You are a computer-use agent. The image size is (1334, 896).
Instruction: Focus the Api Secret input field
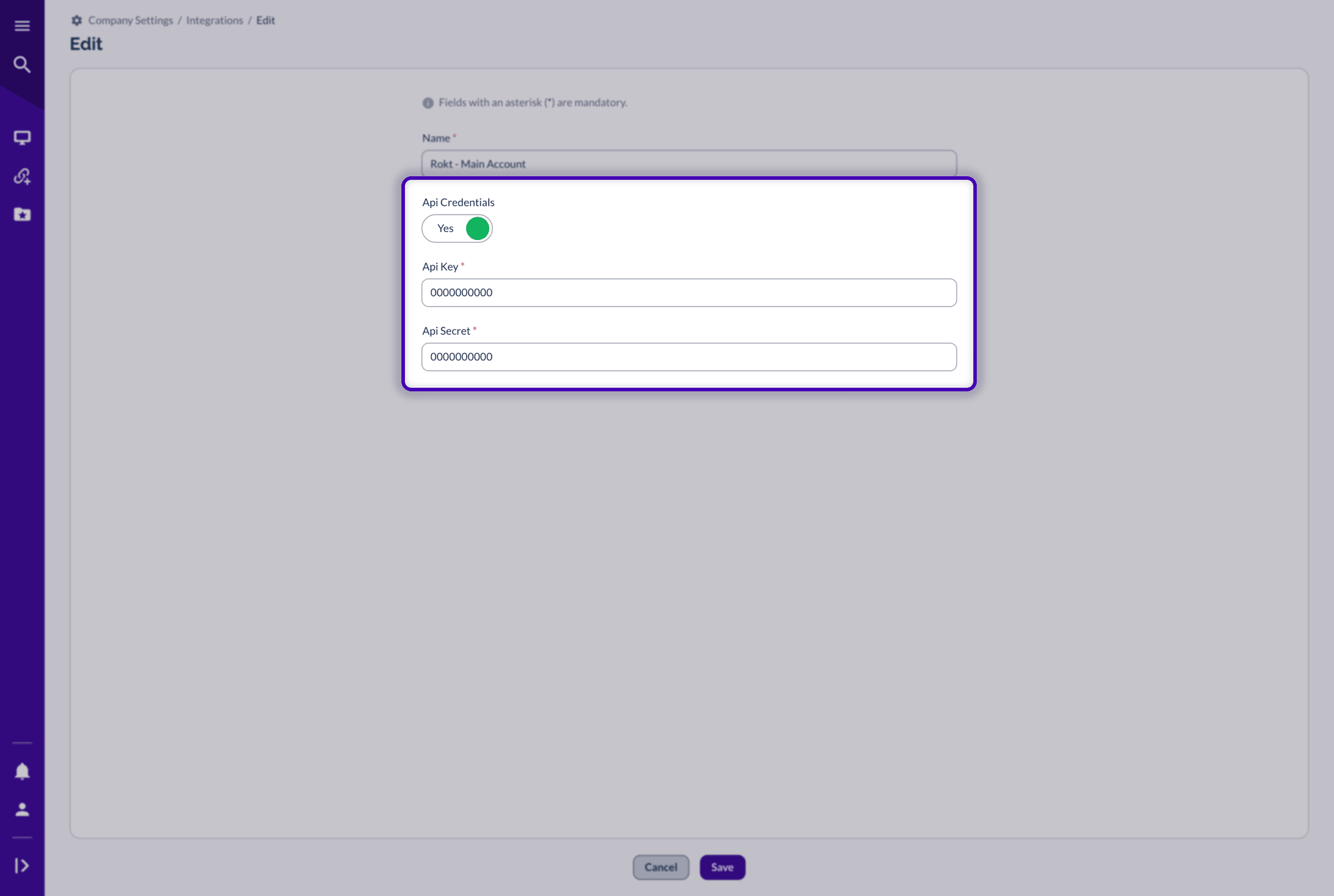(x=689, y=357)
